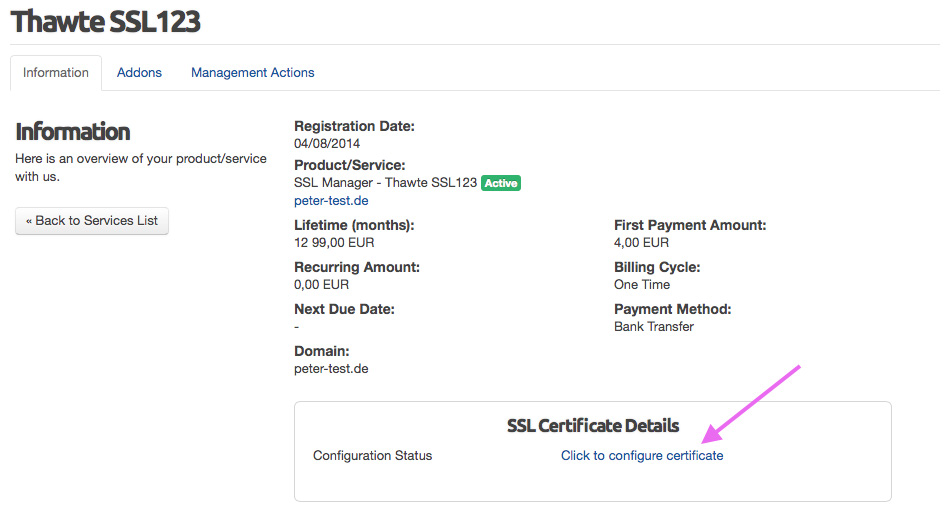The height and width of the screenshot is (517, 949).
Task: Select the Domain label
Action: [321, 351]
